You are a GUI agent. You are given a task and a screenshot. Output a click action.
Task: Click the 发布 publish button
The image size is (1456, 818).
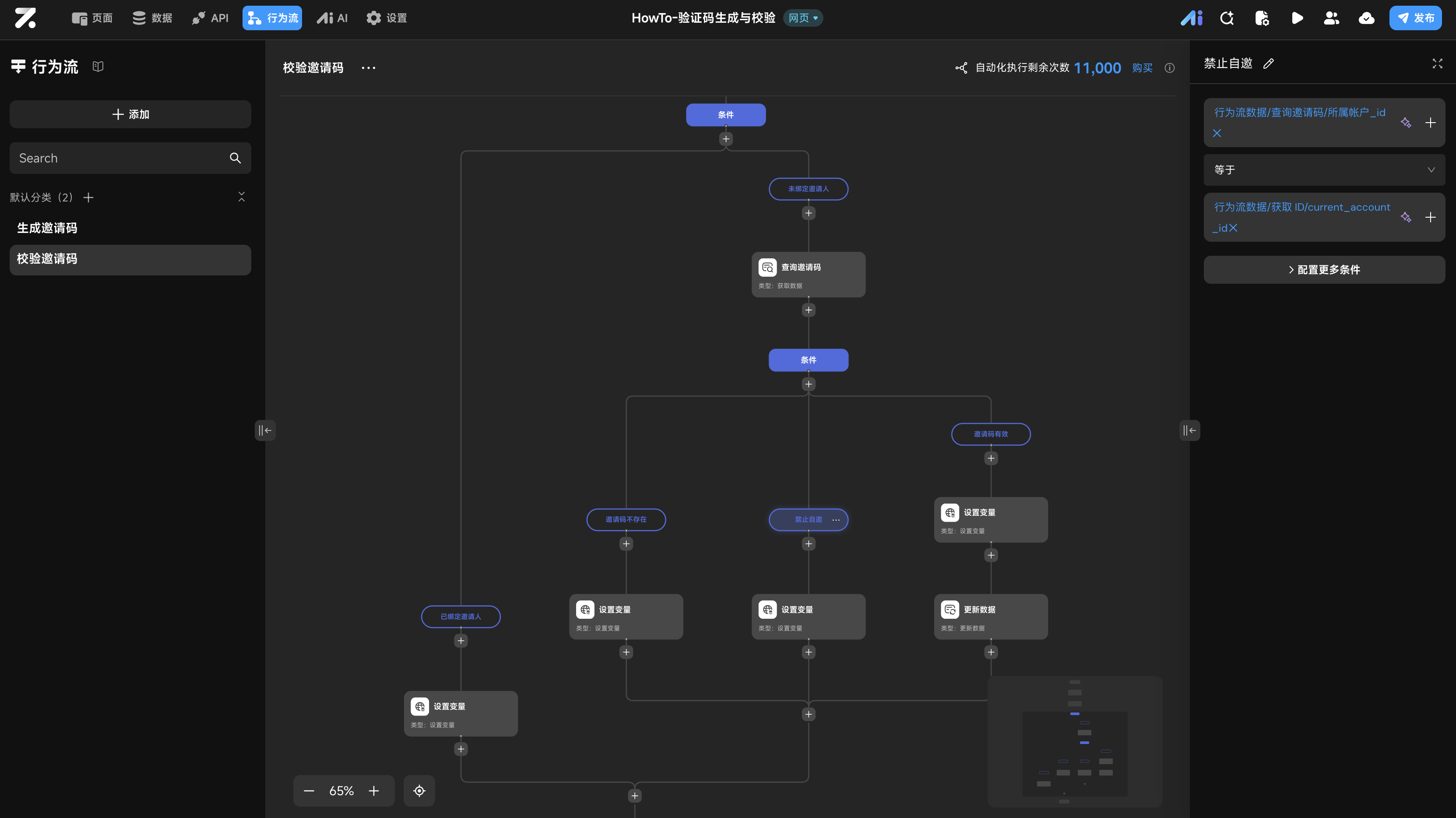[1415, 18]
